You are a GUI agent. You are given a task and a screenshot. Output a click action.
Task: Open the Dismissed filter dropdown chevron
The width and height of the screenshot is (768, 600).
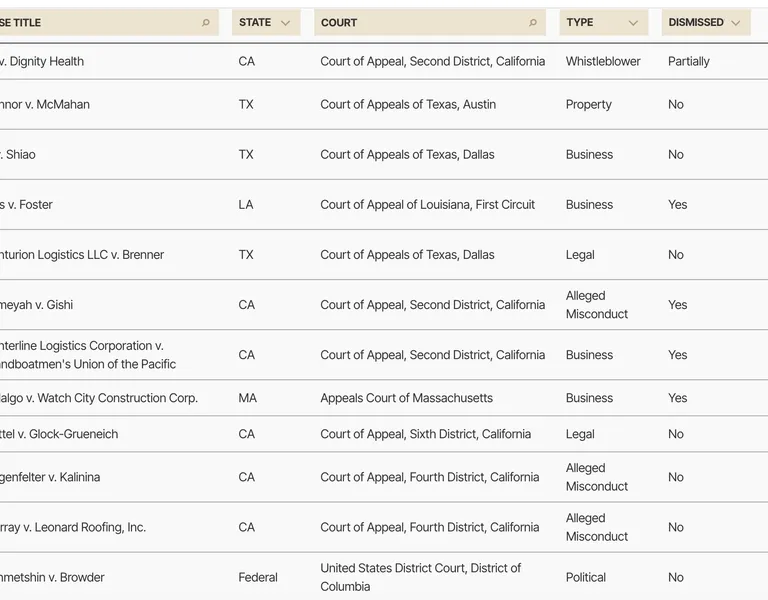tap(736, 23)
